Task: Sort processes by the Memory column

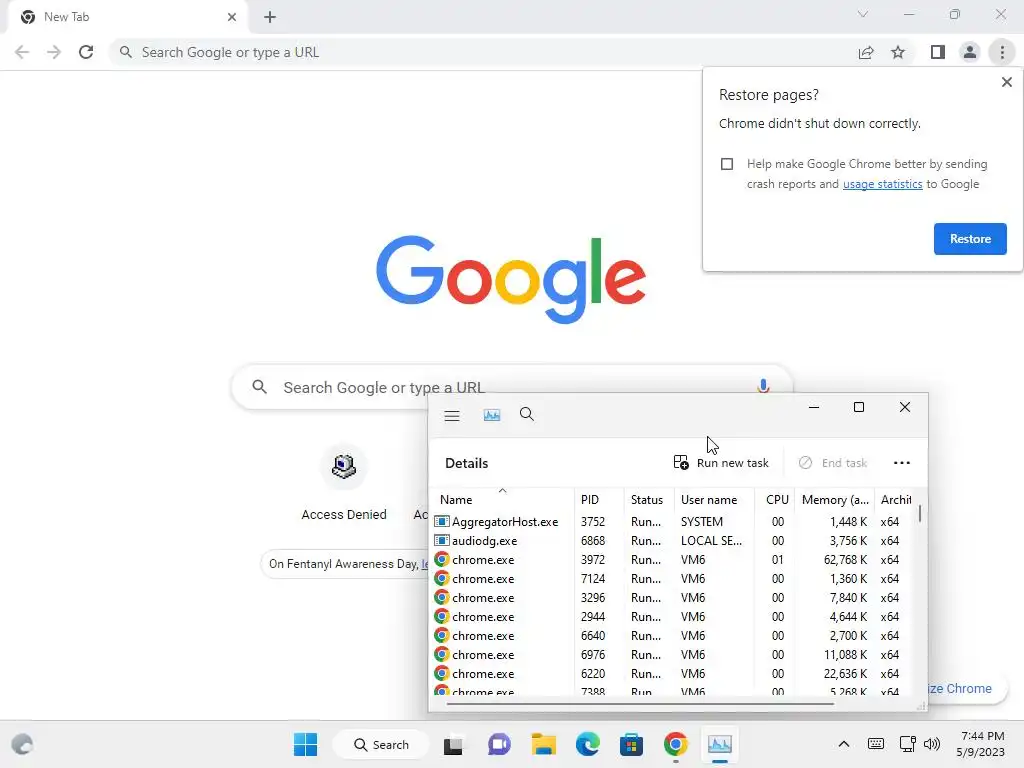Action: click(835, 500)
